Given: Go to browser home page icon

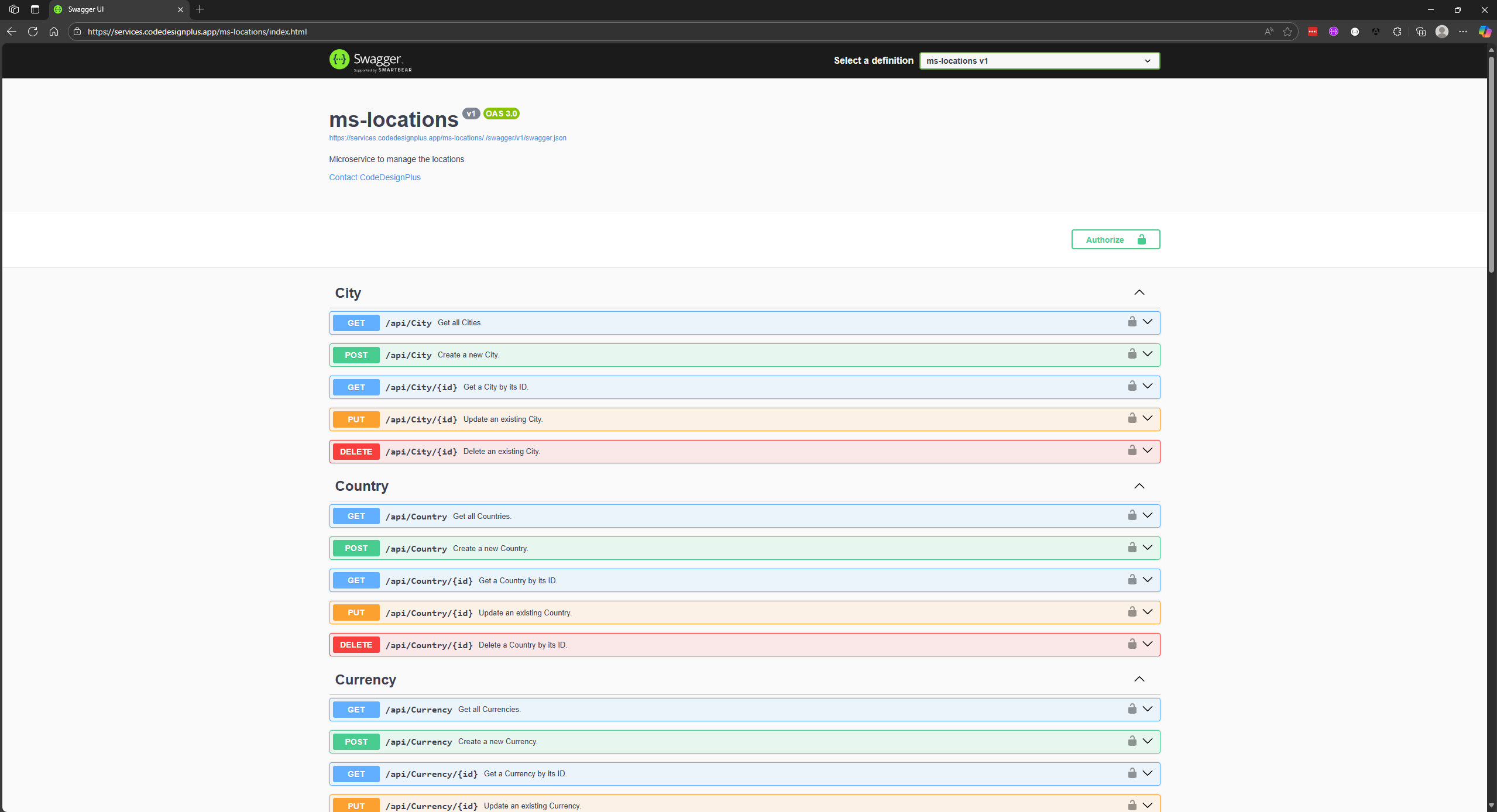Looking at the screenshot, I should [x=54, y=32].
